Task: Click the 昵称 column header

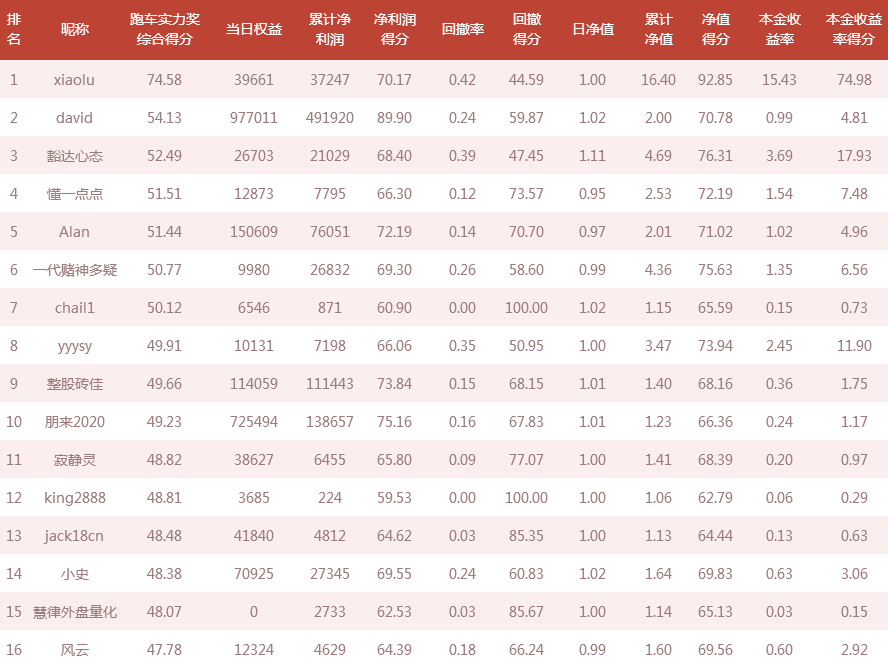Action: click(x=75, y=29)
